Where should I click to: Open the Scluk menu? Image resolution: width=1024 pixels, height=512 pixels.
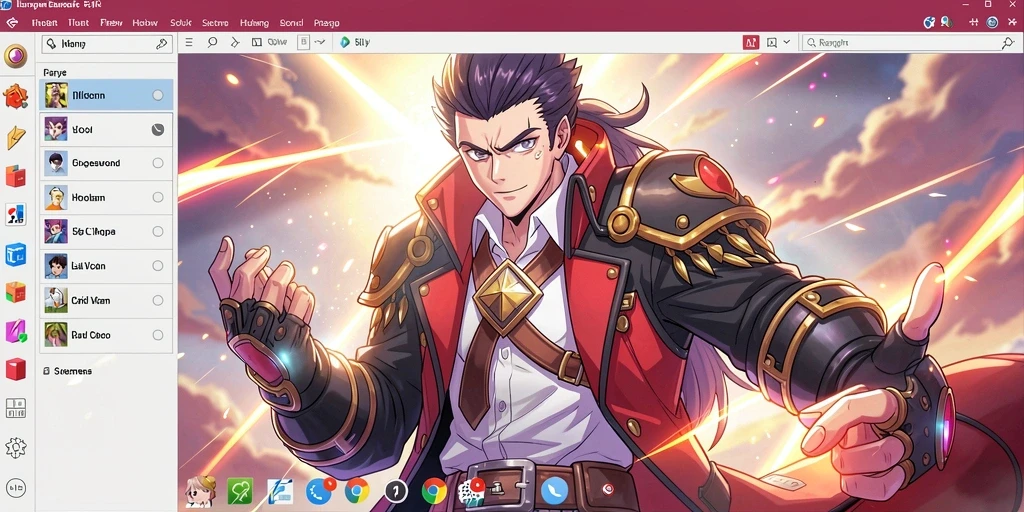[181, 23]
